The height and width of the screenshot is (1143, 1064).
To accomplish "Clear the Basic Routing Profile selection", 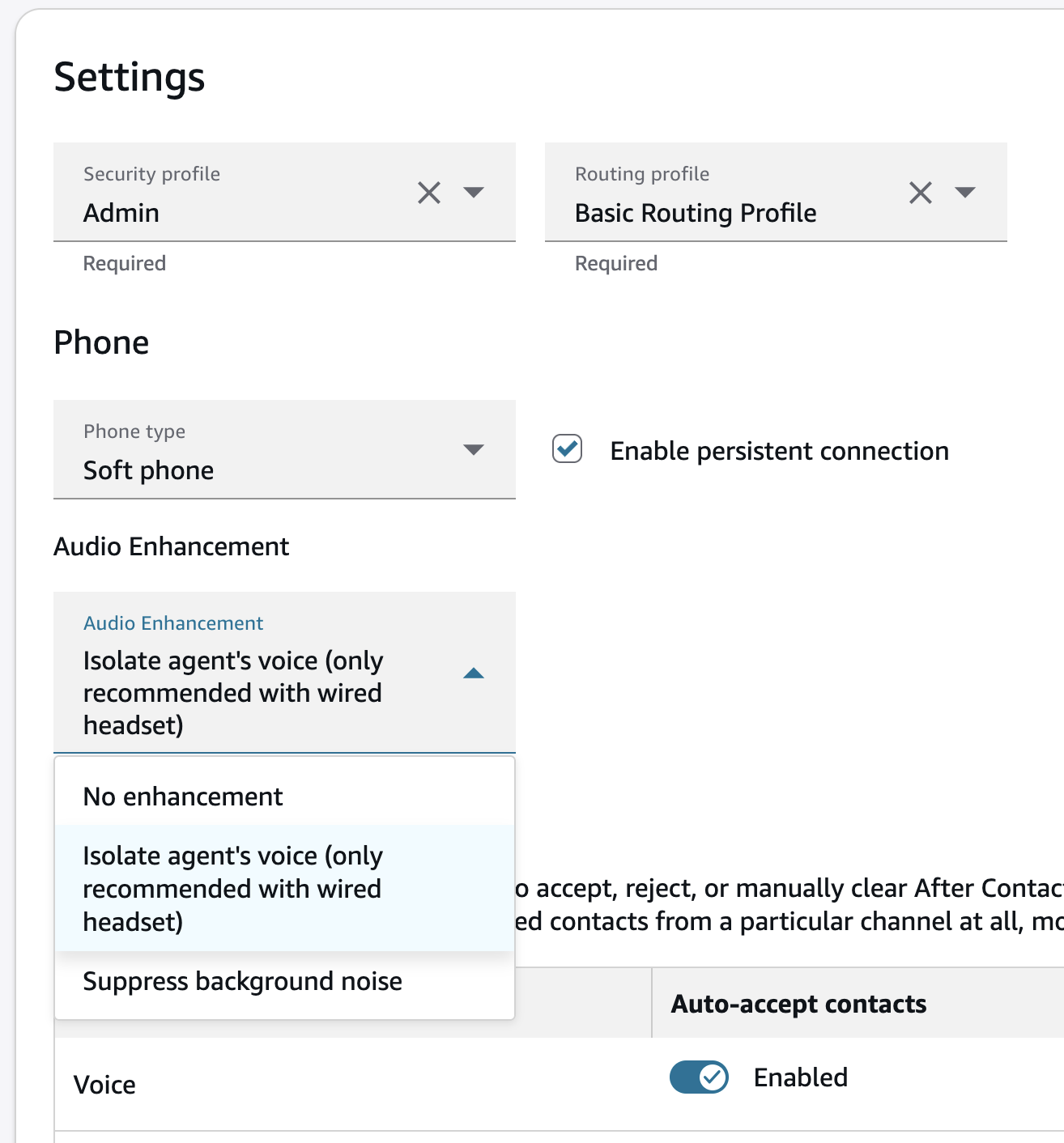I will pos(920,193).
